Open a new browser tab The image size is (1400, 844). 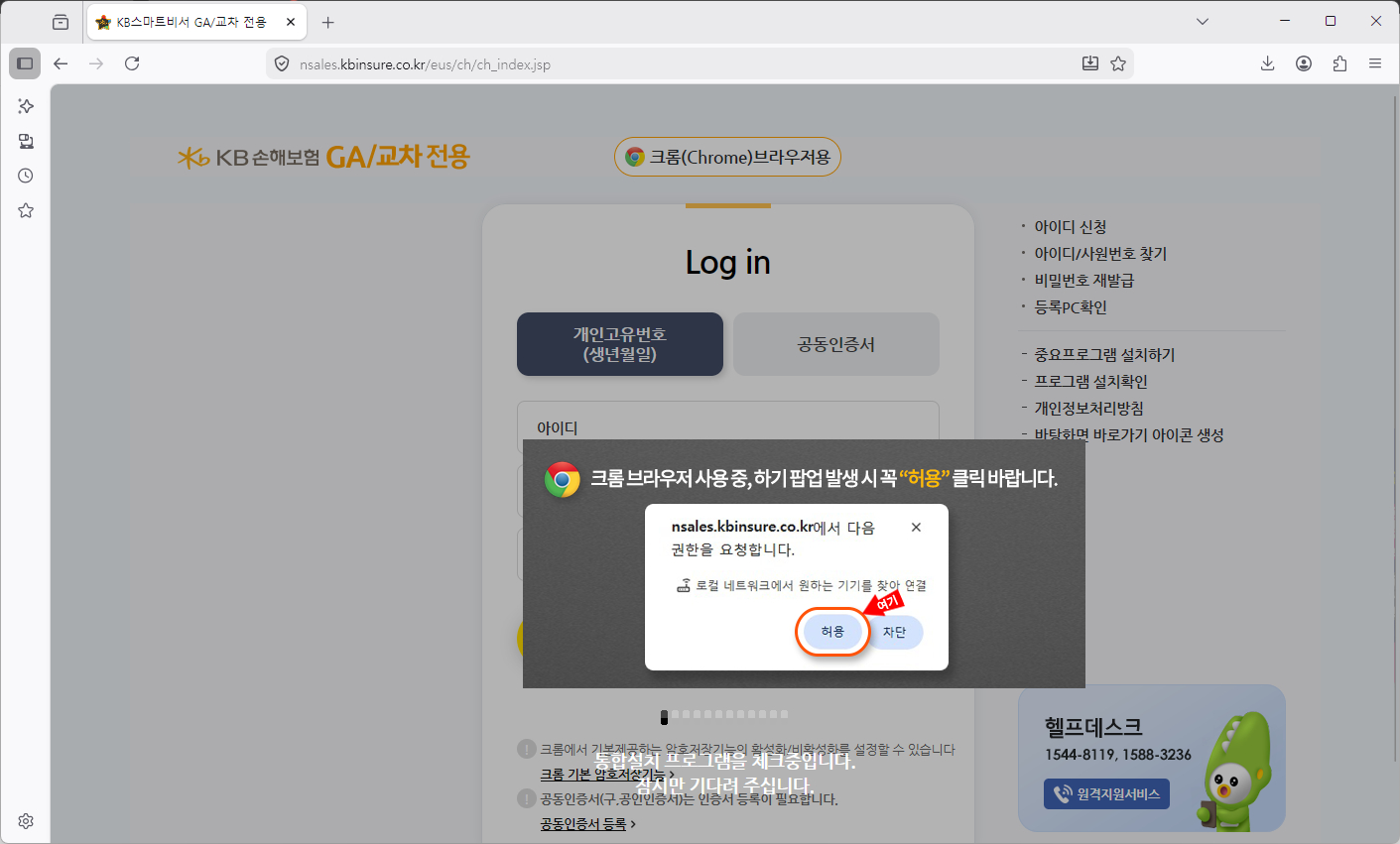328,22
